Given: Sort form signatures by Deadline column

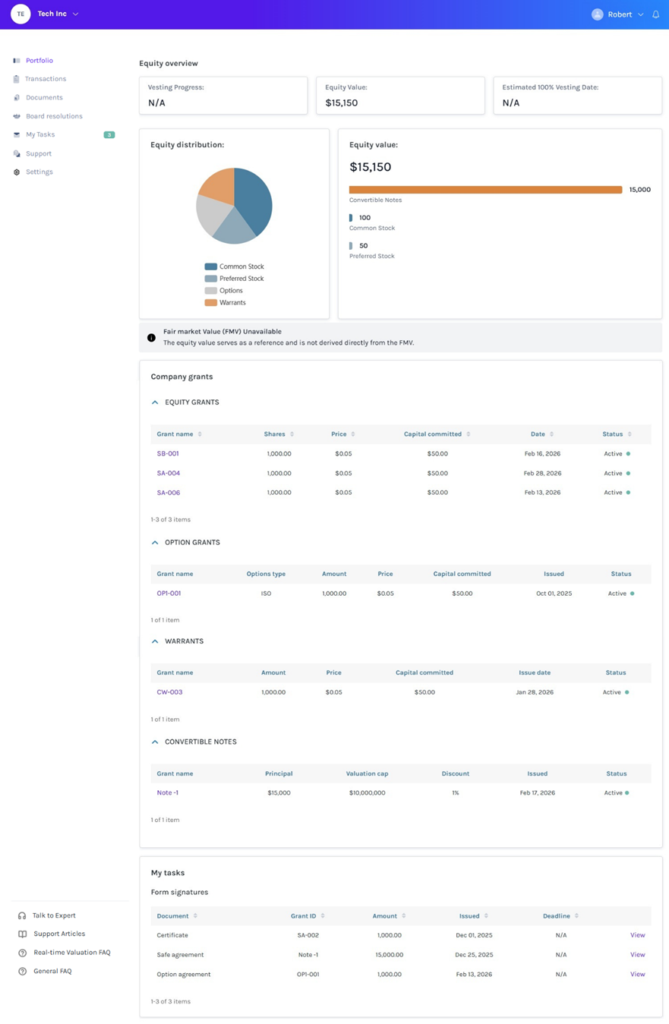Looking at the screenshot, I should tap(577, 916).
